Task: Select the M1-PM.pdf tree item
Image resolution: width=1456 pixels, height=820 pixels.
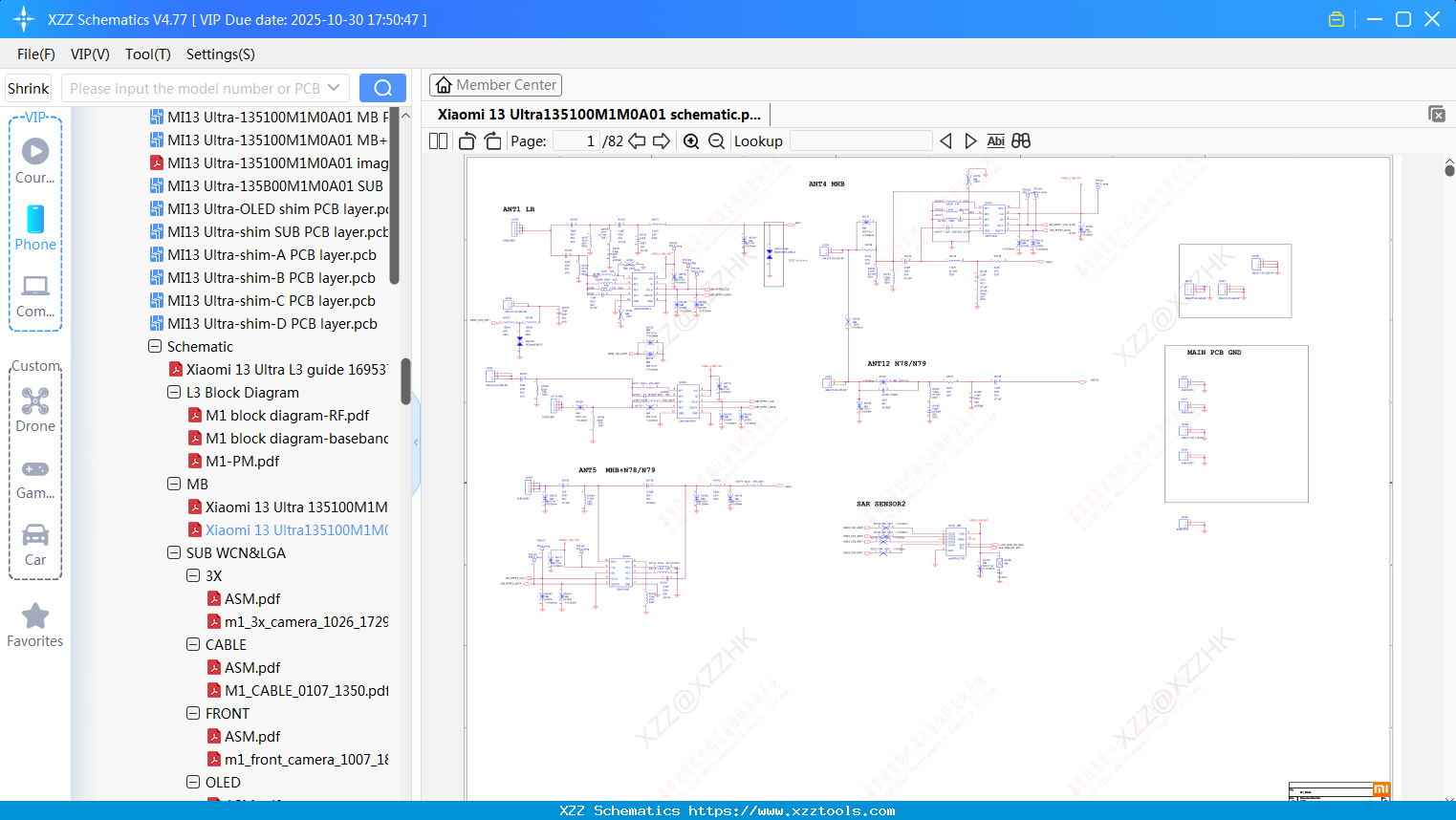Action: 240,461
